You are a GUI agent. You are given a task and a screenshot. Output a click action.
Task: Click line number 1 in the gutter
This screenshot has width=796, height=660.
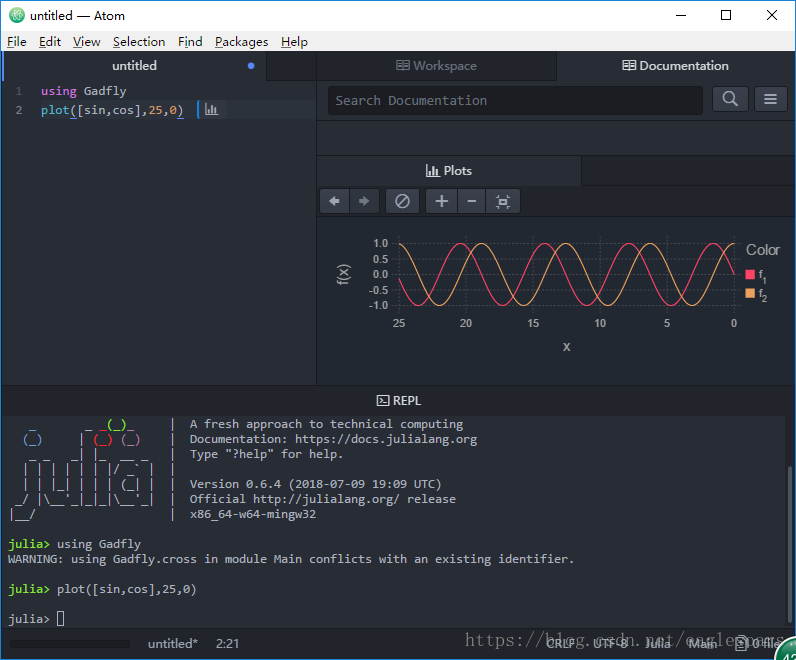19,91
